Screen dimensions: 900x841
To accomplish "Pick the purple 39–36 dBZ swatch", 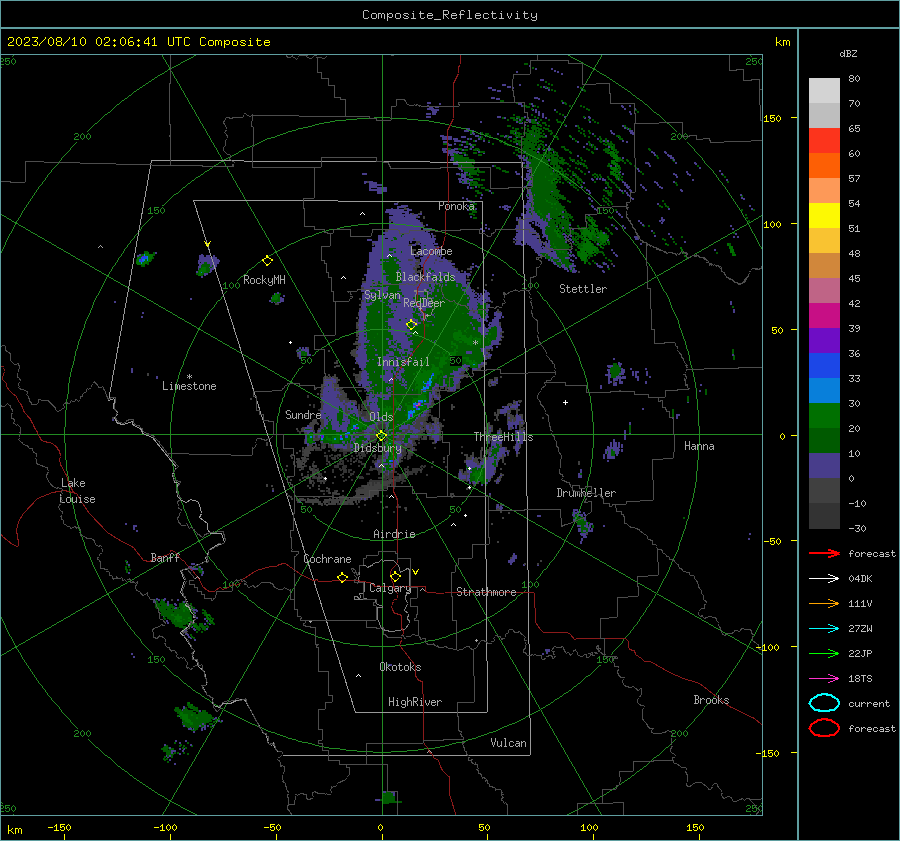I will (x=824, y=341).
